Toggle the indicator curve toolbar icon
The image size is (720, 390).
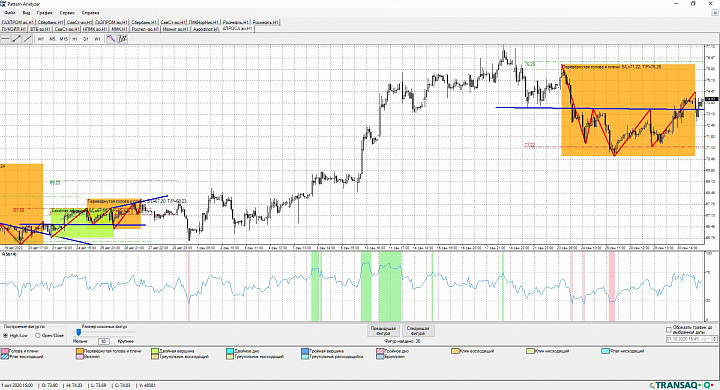111,39
